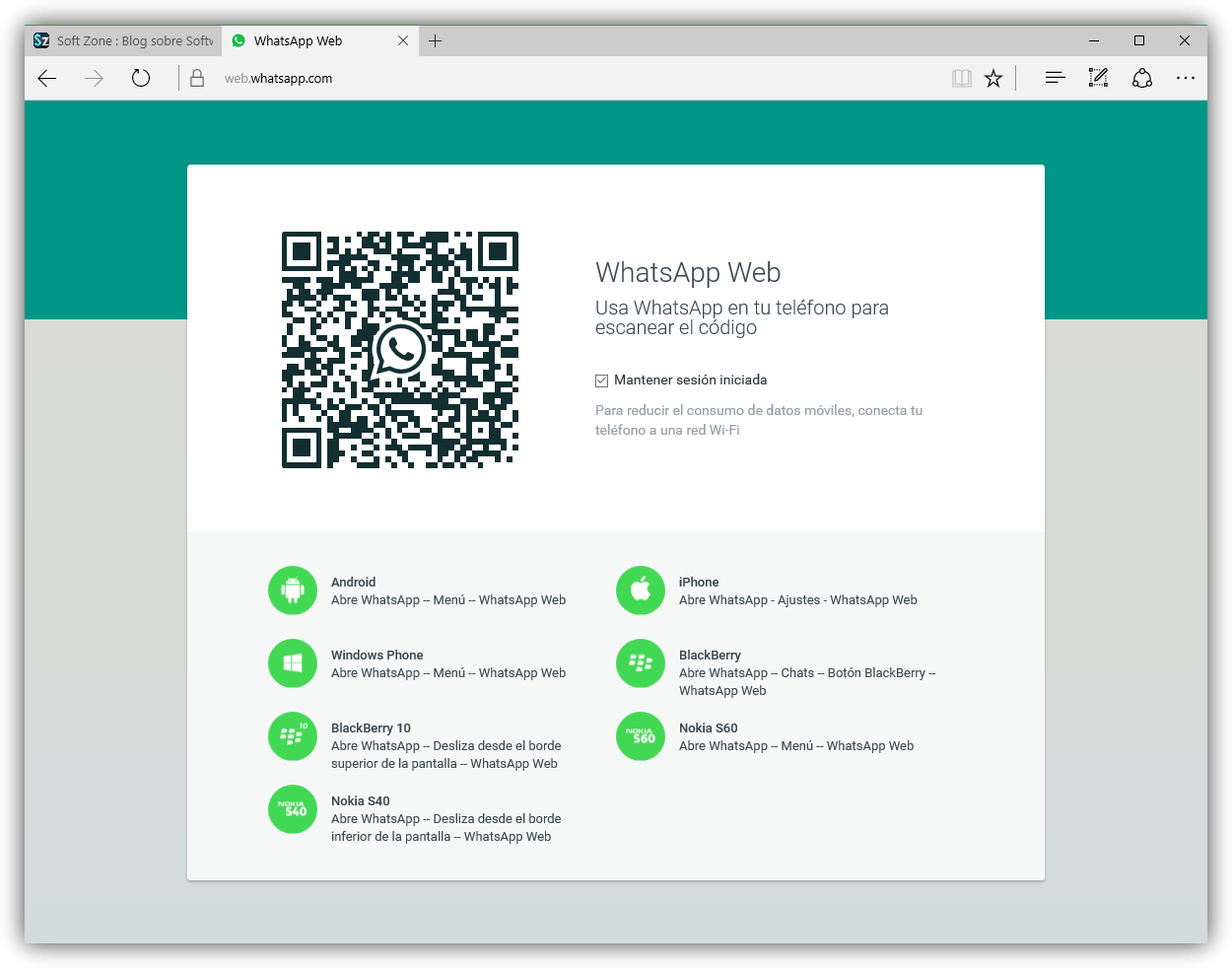
Task: Click the browser forward arrow
Action: tap(94, 78)
